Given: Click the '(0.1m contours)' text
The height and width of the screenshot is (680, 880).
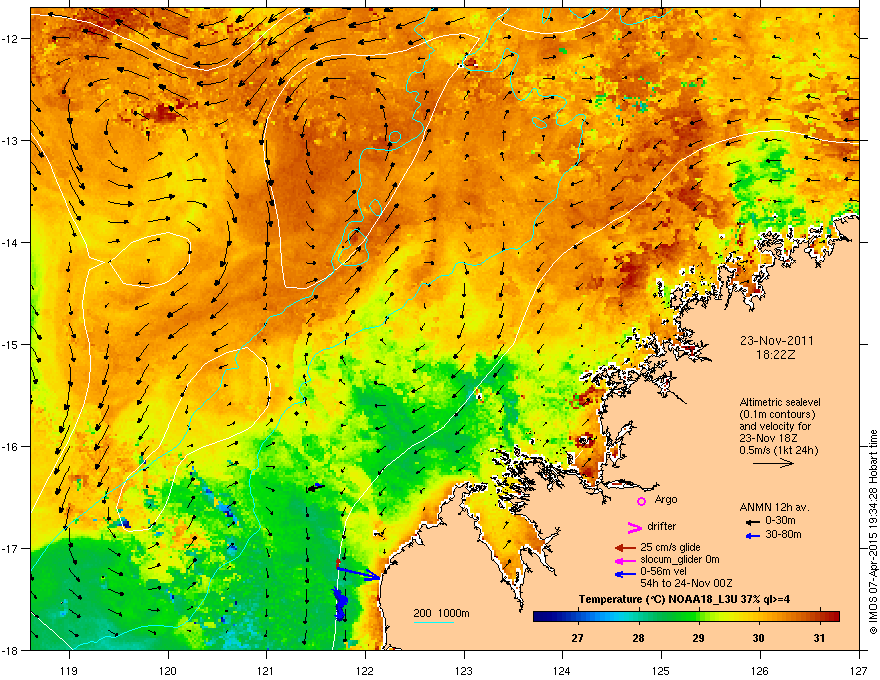Looking at the screenshot, I should (x=777, y=414).
